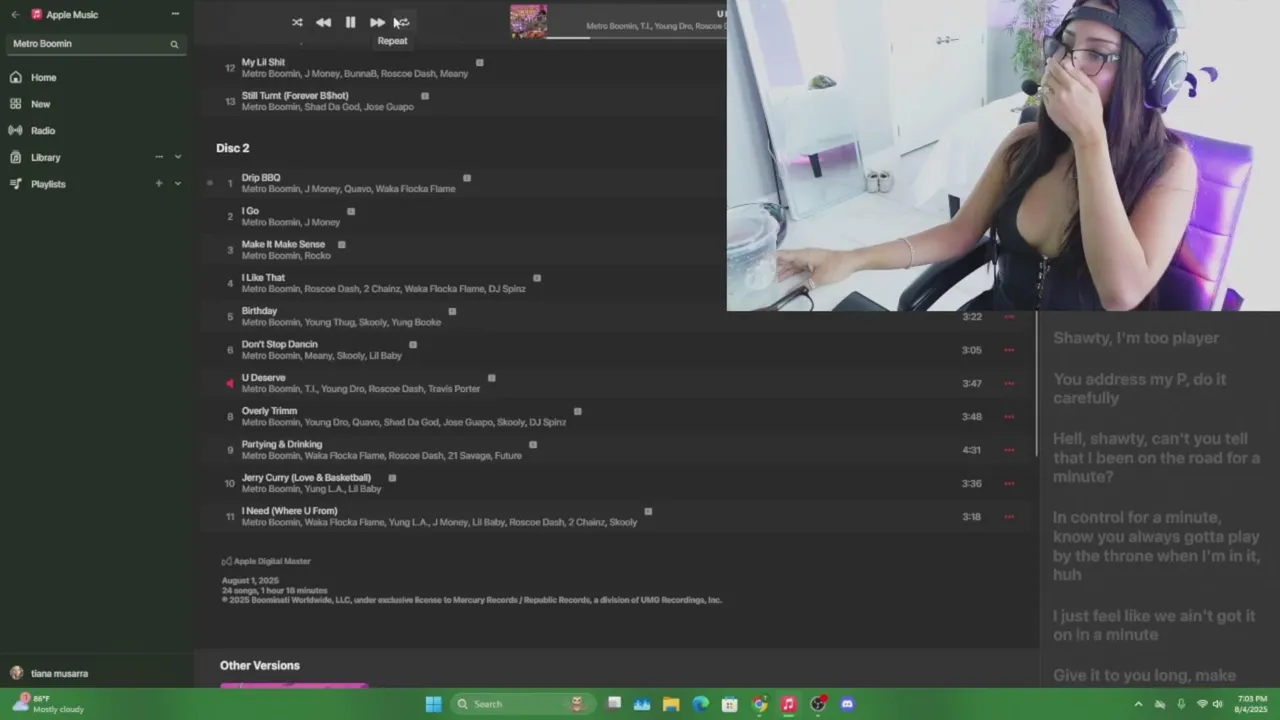Expand the Playlists chevron
Image resolution: width=1280 pixels, height=720 pixels.
(178, 184)
